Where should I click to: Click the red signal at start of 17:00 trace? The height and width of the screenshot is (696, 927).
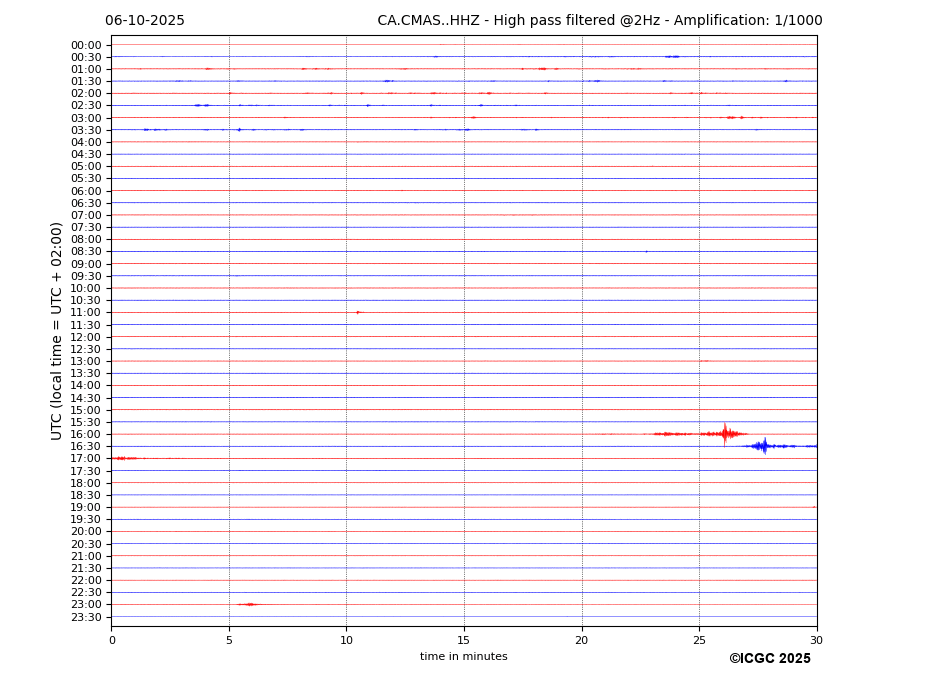tap(124, 458)
